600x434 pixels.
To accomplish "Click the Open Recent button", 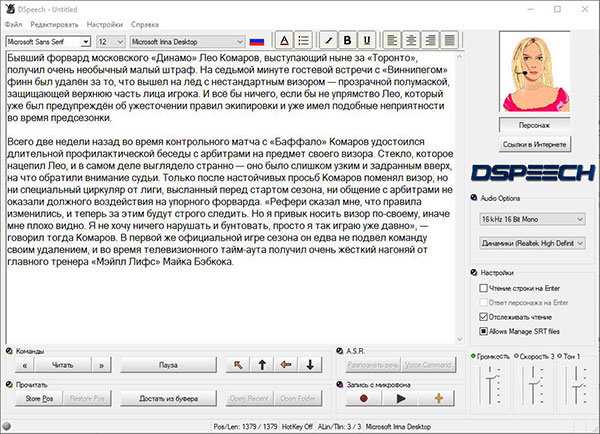I will 249,399.
